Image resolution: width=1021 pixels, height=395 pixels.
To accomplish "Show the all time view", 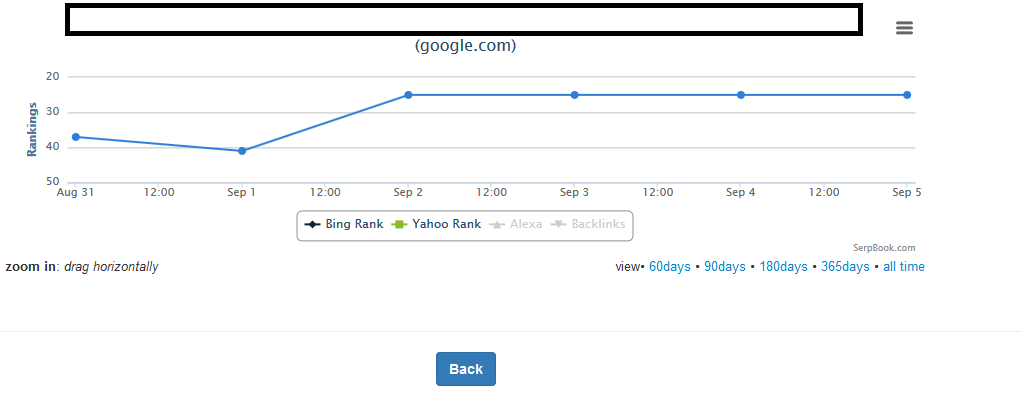I will [904, 267].
